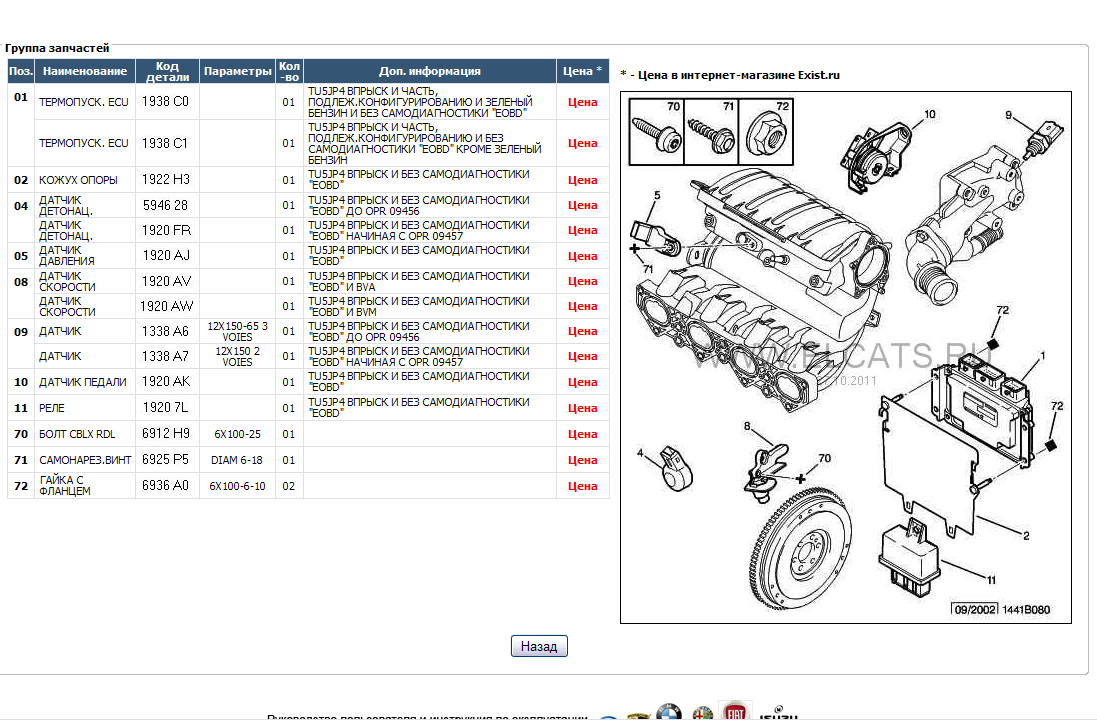Image resolution: width=1097 pixels, height=720 pixels.
Task: Open Цена link for САМОНАРЕЗ.ВИНТ 6925 P5
Action: pyautogui.click(x=582, y=460)
